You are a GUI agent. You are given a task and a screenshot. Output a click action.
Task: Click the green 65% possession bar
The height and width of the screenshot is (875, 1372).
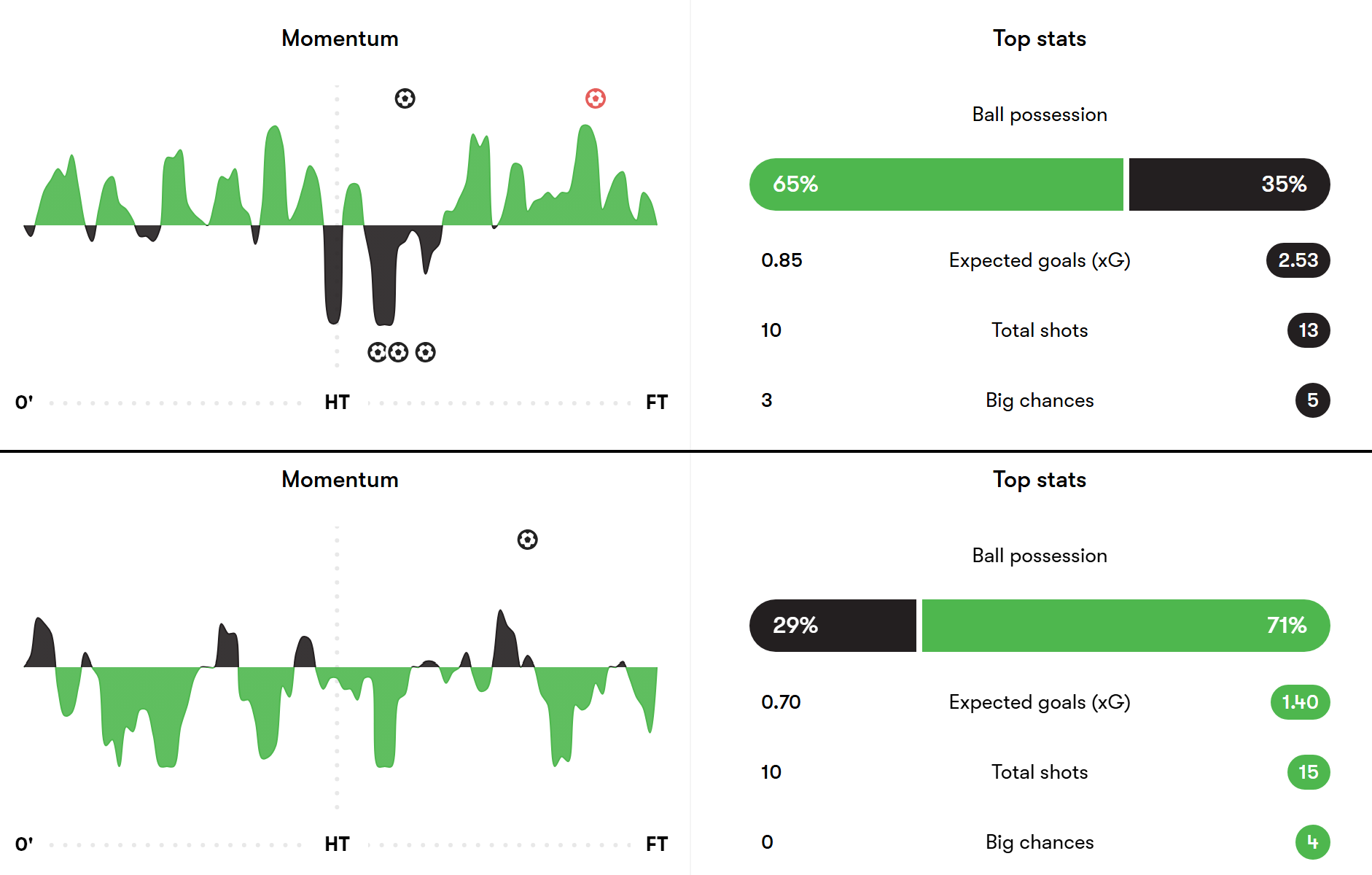[x=936, y=184]
